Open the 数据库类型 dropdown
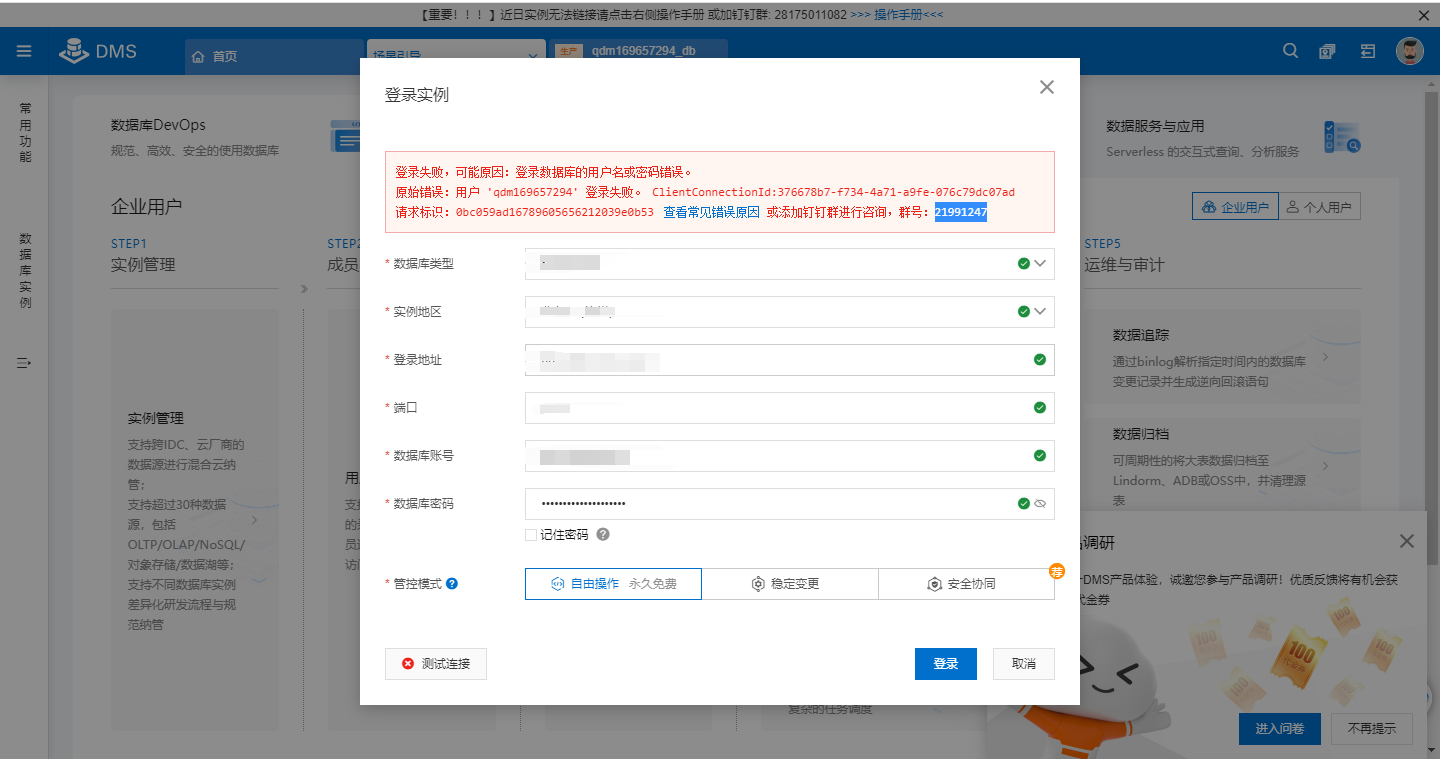 click(789, 263)
